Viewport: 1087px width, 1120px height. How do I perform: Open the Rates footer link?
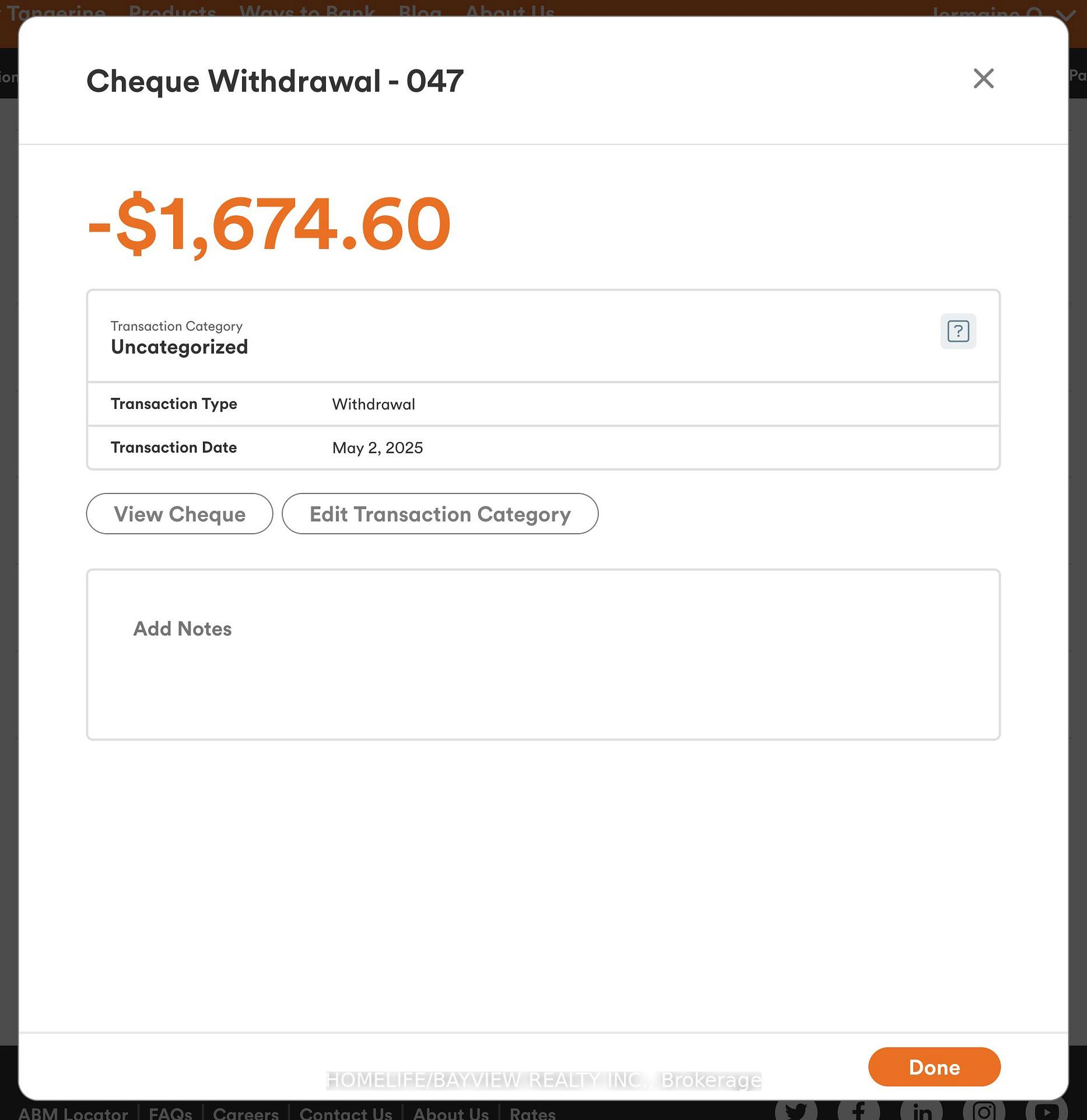532,1113
